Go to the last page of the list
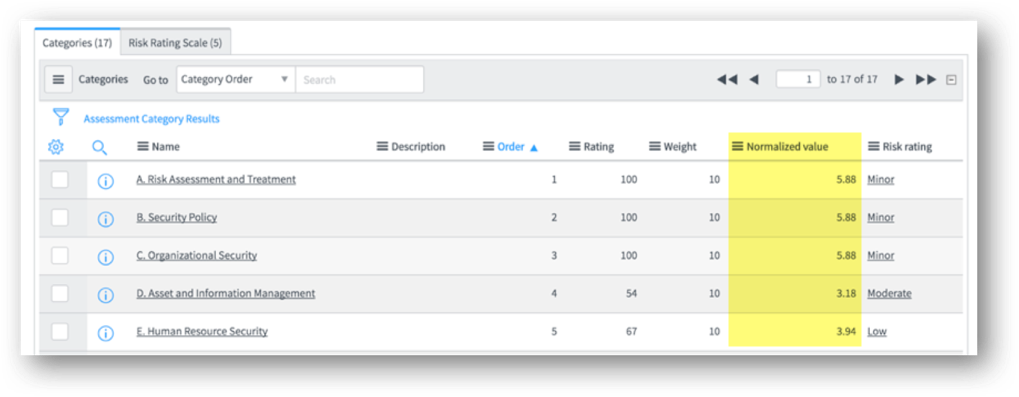Viewport: 1019px width, 397px height. (x=926, y=79)
